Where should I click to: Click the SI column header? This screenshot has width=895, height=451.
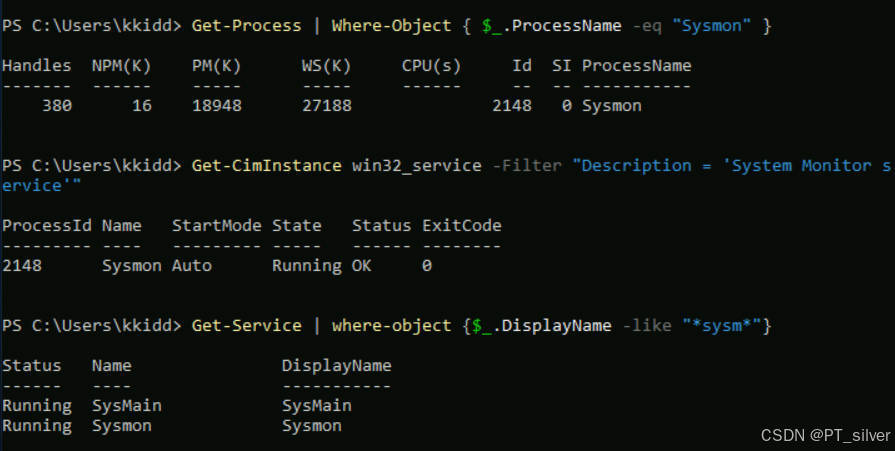[x=561, y=66]
